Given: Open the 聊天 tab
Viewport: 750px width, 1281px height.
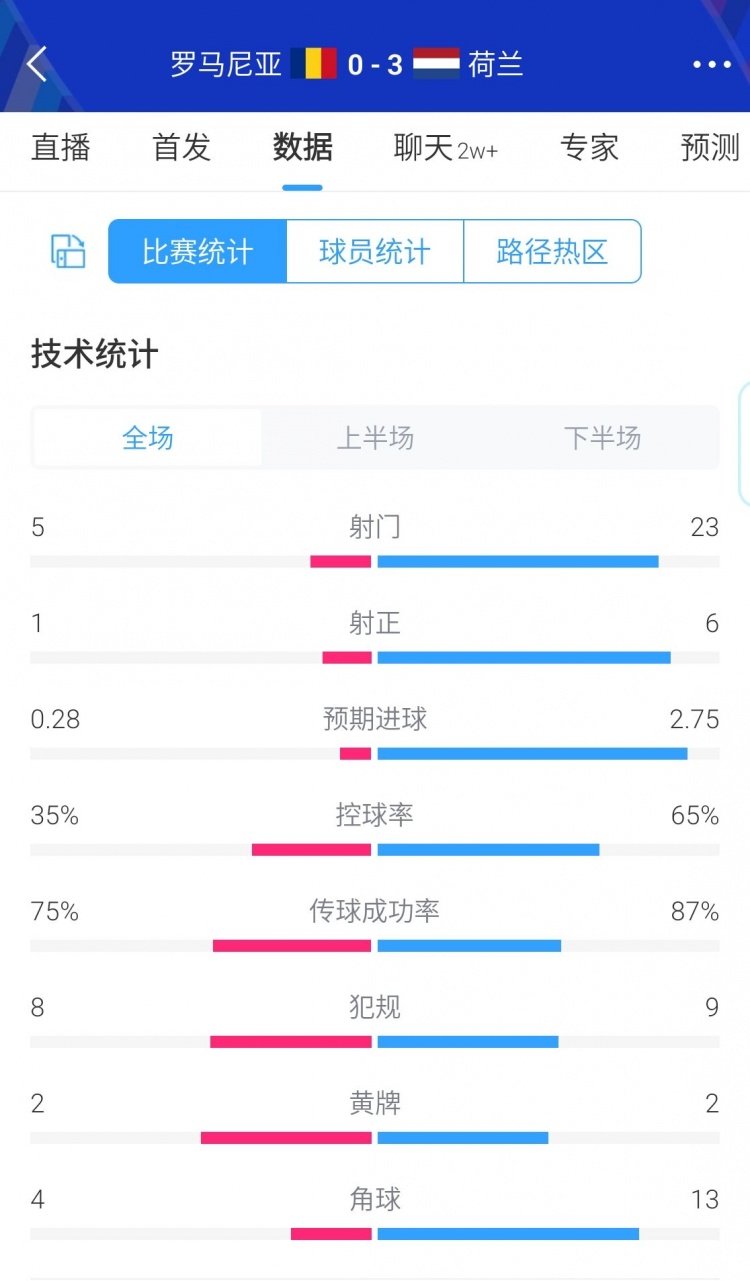Looking at the screenshot, I should [x=445, y=148].
